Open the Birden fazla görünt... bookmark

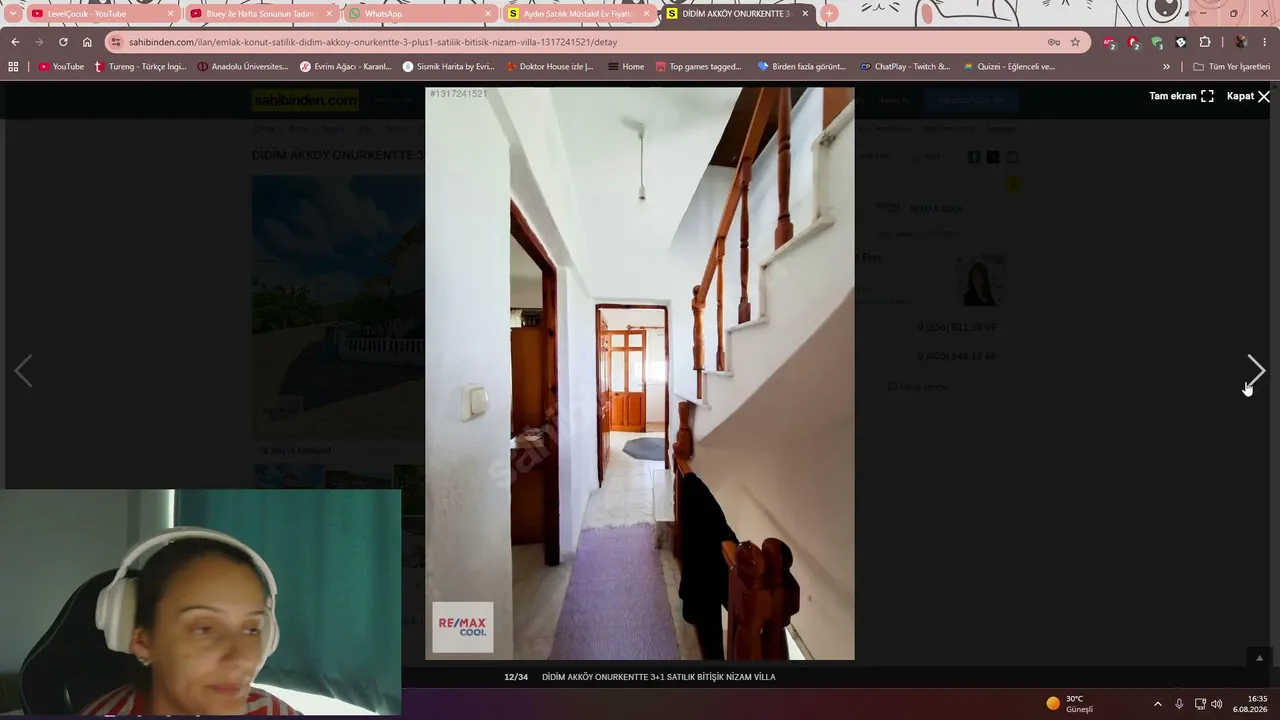click(x=802, y=67)
